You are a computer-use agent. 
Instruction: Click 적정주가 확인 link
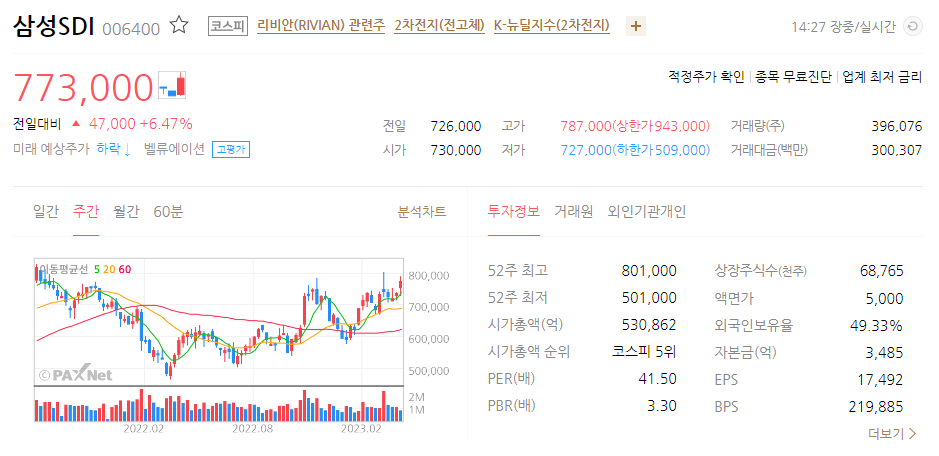[706, 77]
